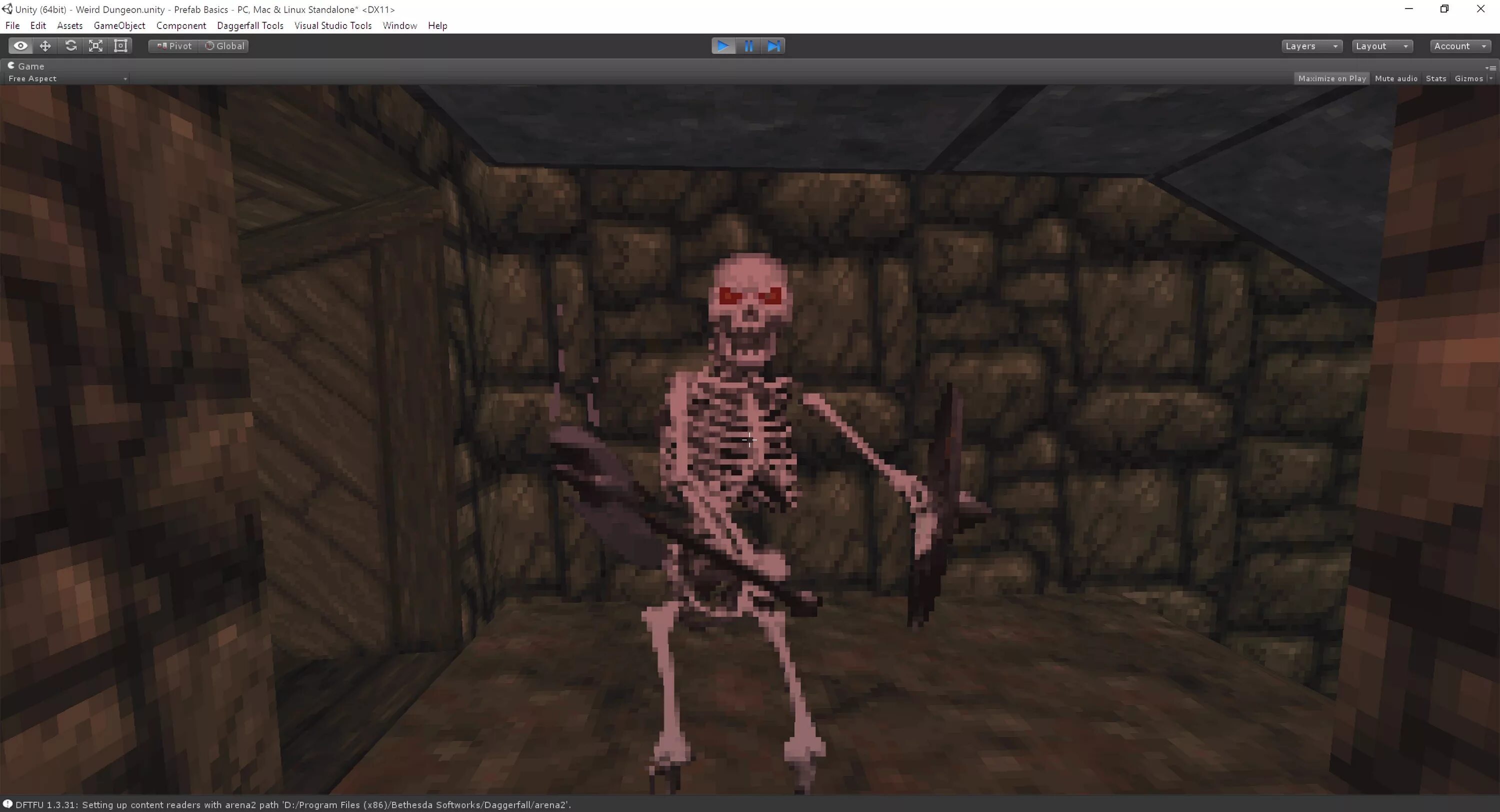This screenshot has height=812, width=1500.
Task: Select the Move transform tool
Action: [45, 46]
